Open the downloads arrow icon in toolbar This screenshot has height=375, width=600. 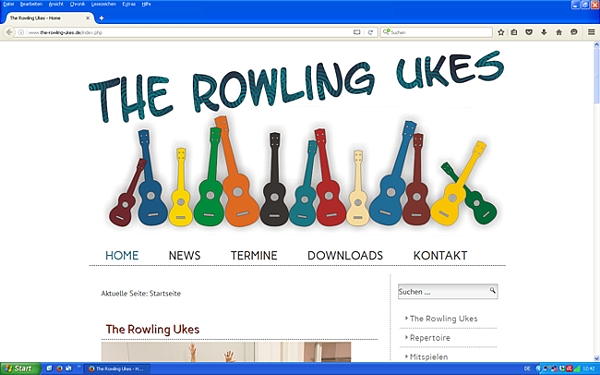pos(544,33)
